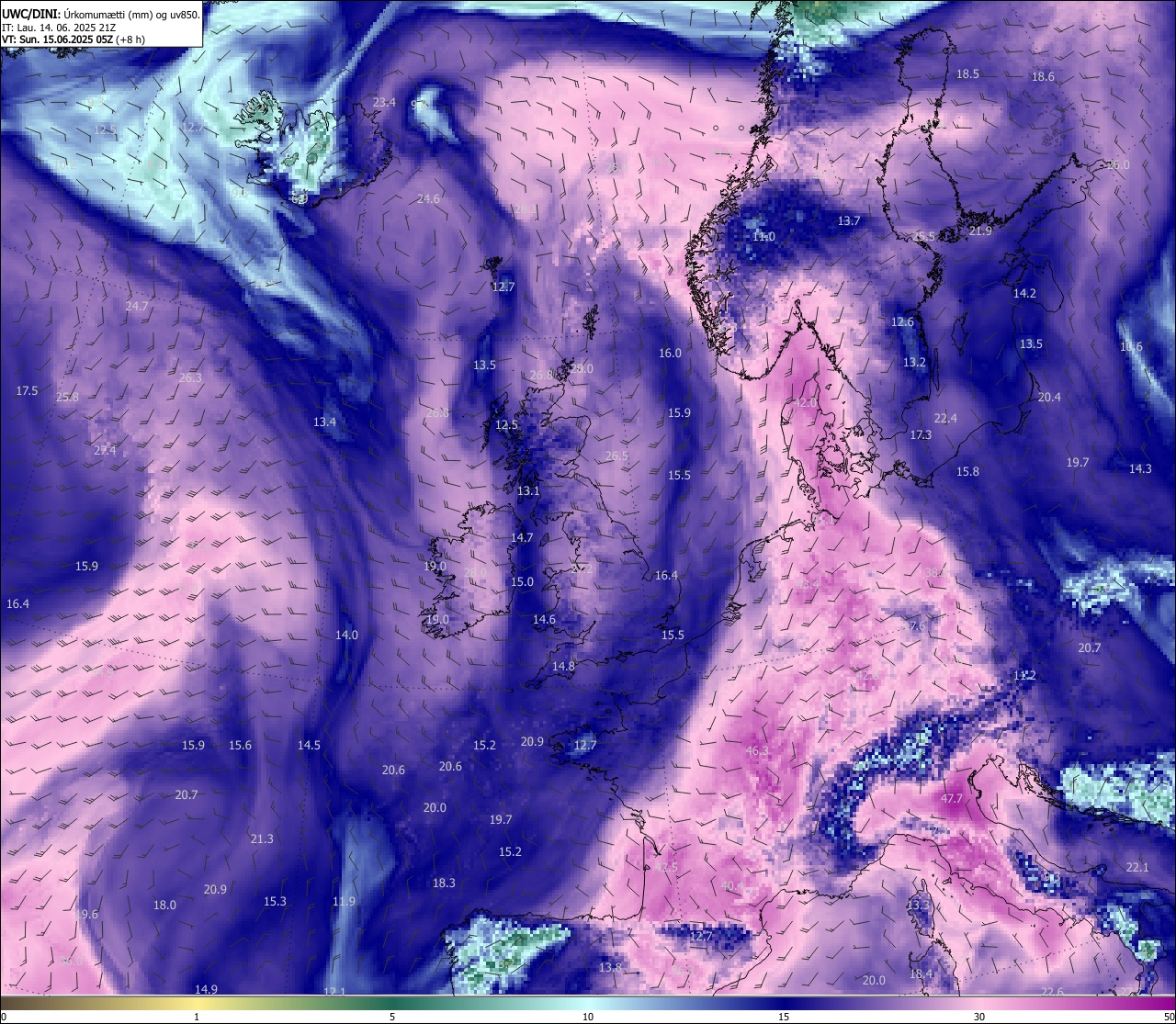Viewport: 1176px width, 1024px height.
Task: Click the 11.9 value over the Atlantic
Action: 344,901
